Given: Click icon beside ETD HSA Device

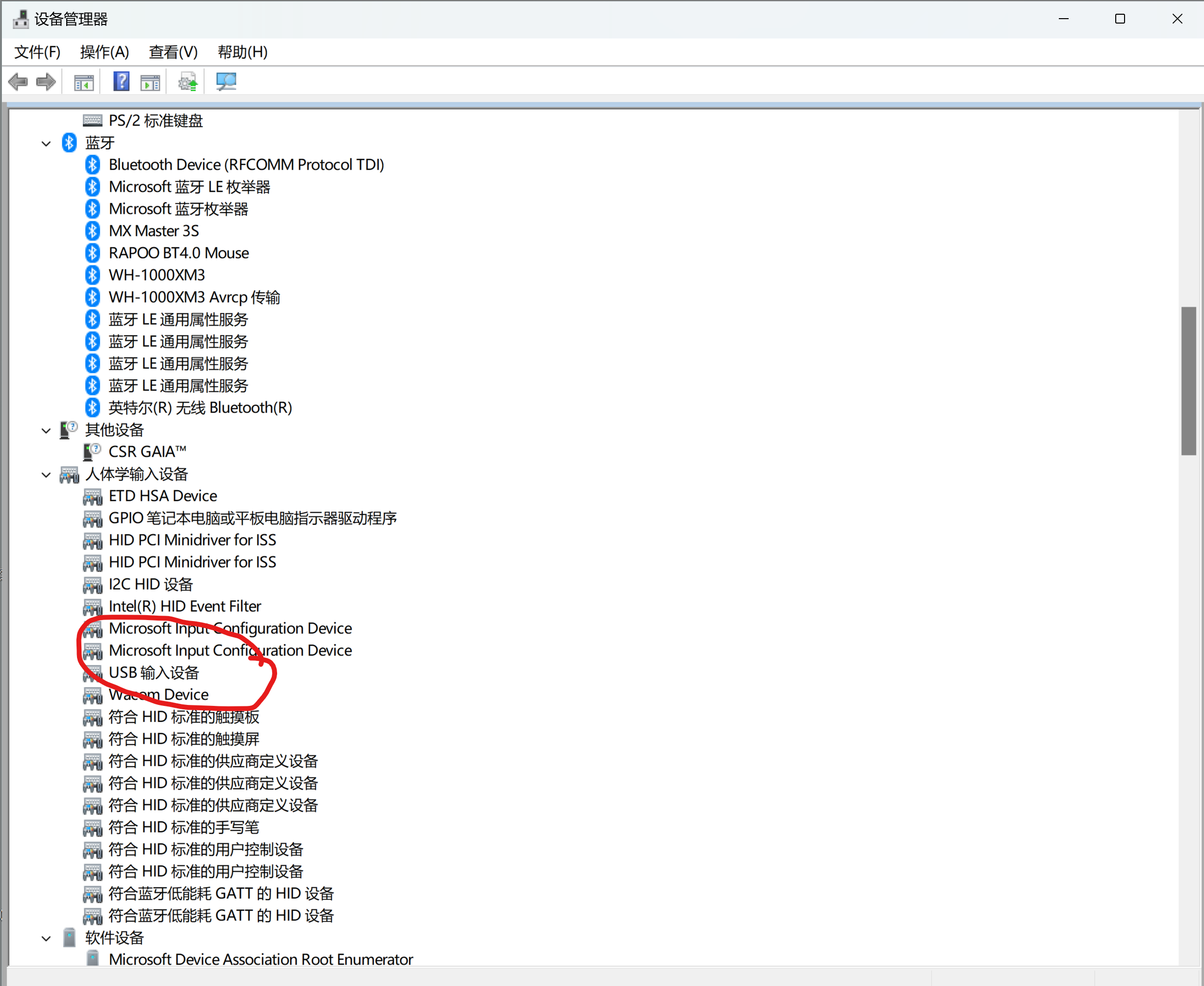Looking at the screenshot, I should [x=93, y=496].
